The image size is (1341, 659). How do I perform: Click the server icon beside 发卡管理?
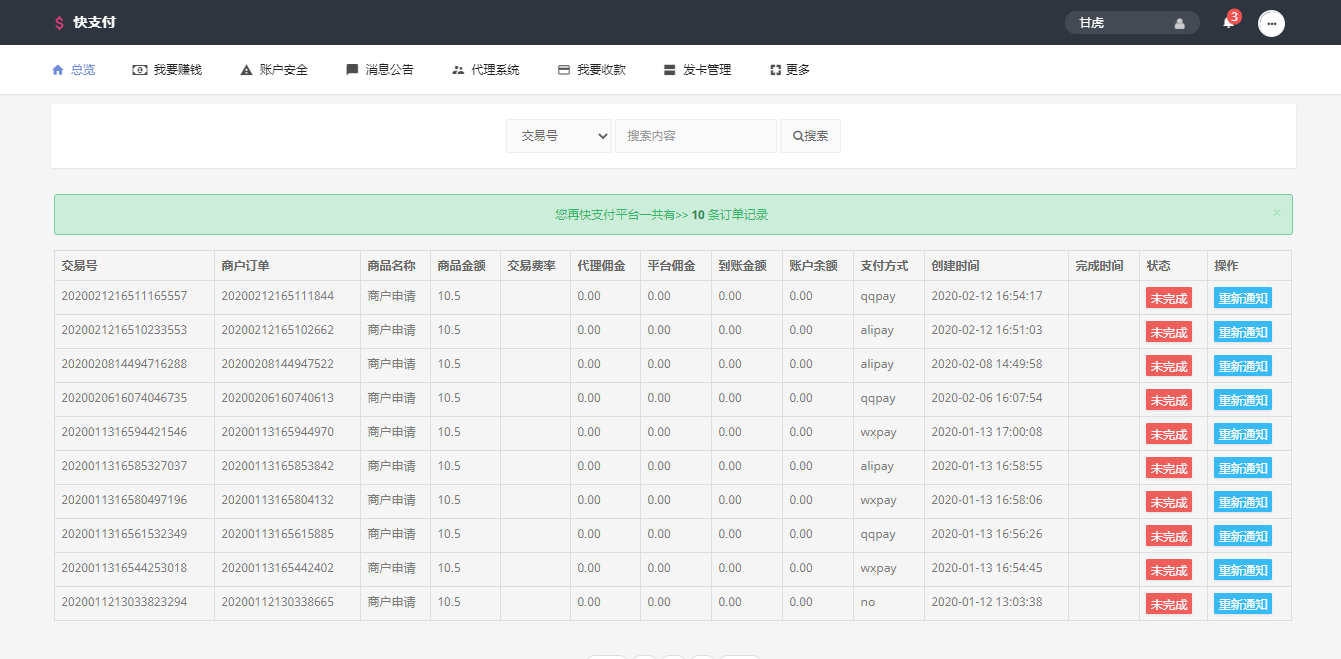pos(670,70)
